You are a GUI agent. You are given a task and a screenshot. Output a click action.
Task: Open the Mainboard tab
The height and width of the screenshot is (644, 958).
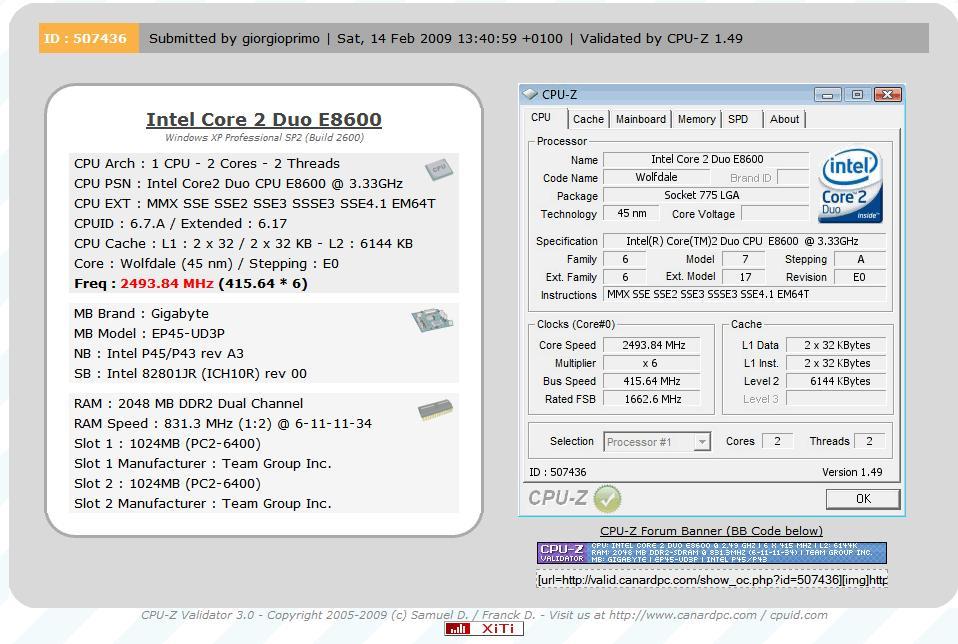pyautogui.click(x=641, y=119)
